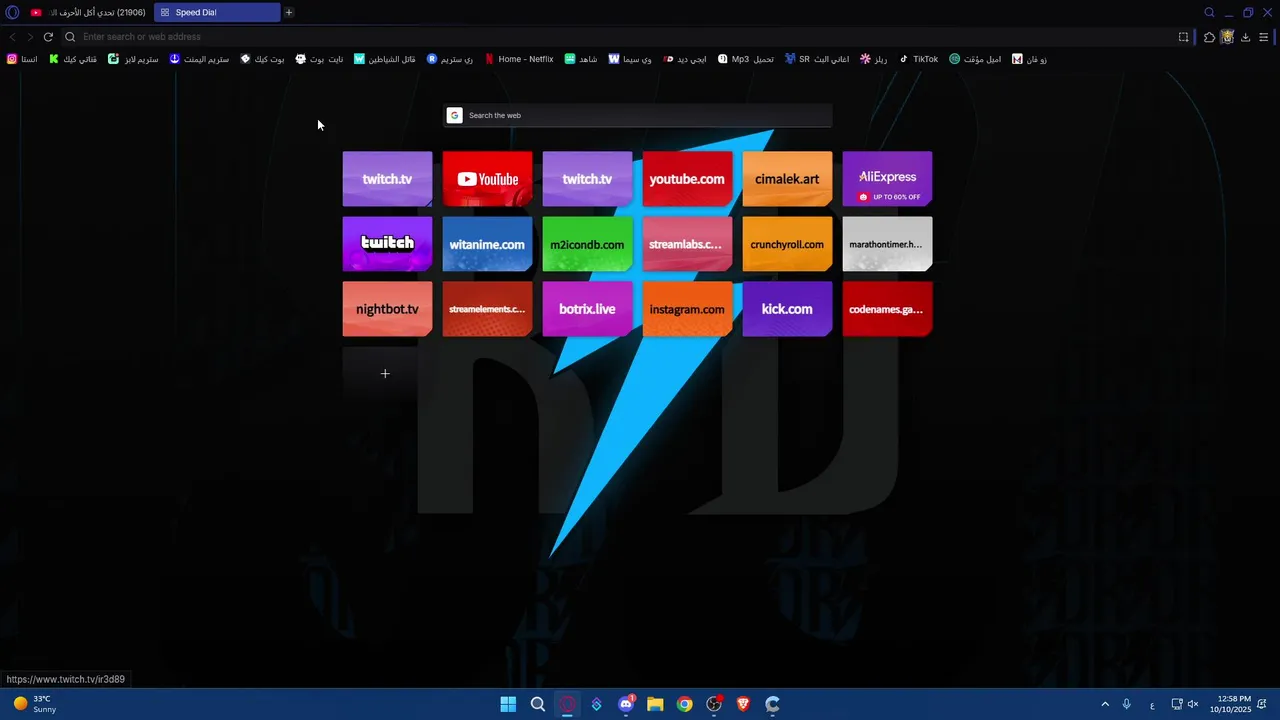Open the ريلز bookmark
The image size is (1280, 720).
[873, 59]
